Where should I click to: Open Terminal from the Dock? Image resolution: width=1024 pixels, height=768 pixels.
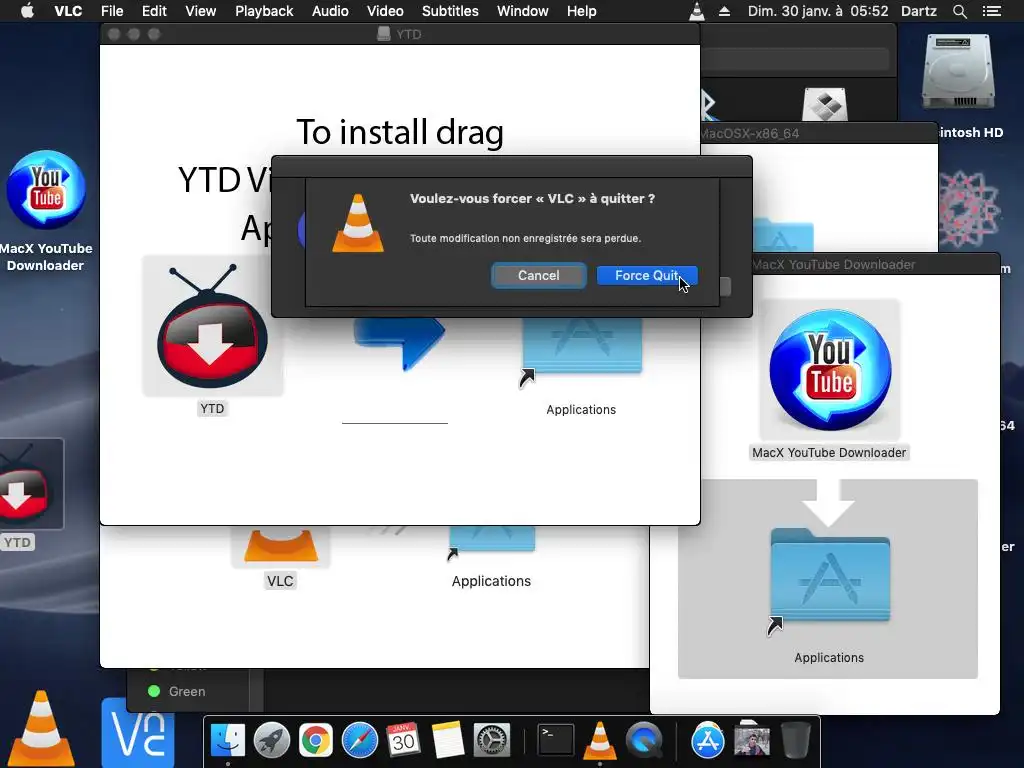(x=556, y=741)
